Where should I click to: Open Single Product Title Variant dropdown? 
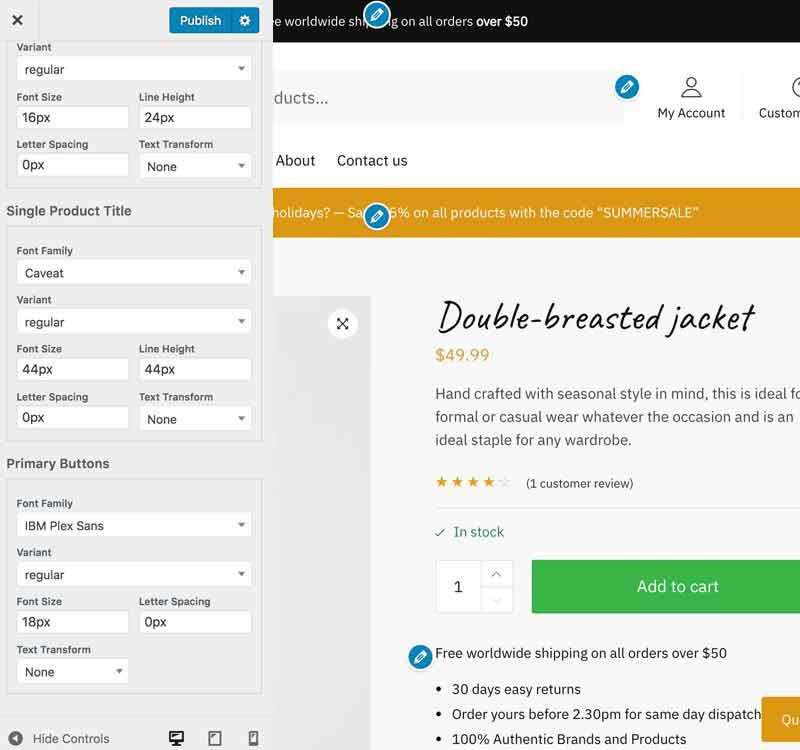tap(134, 322)
